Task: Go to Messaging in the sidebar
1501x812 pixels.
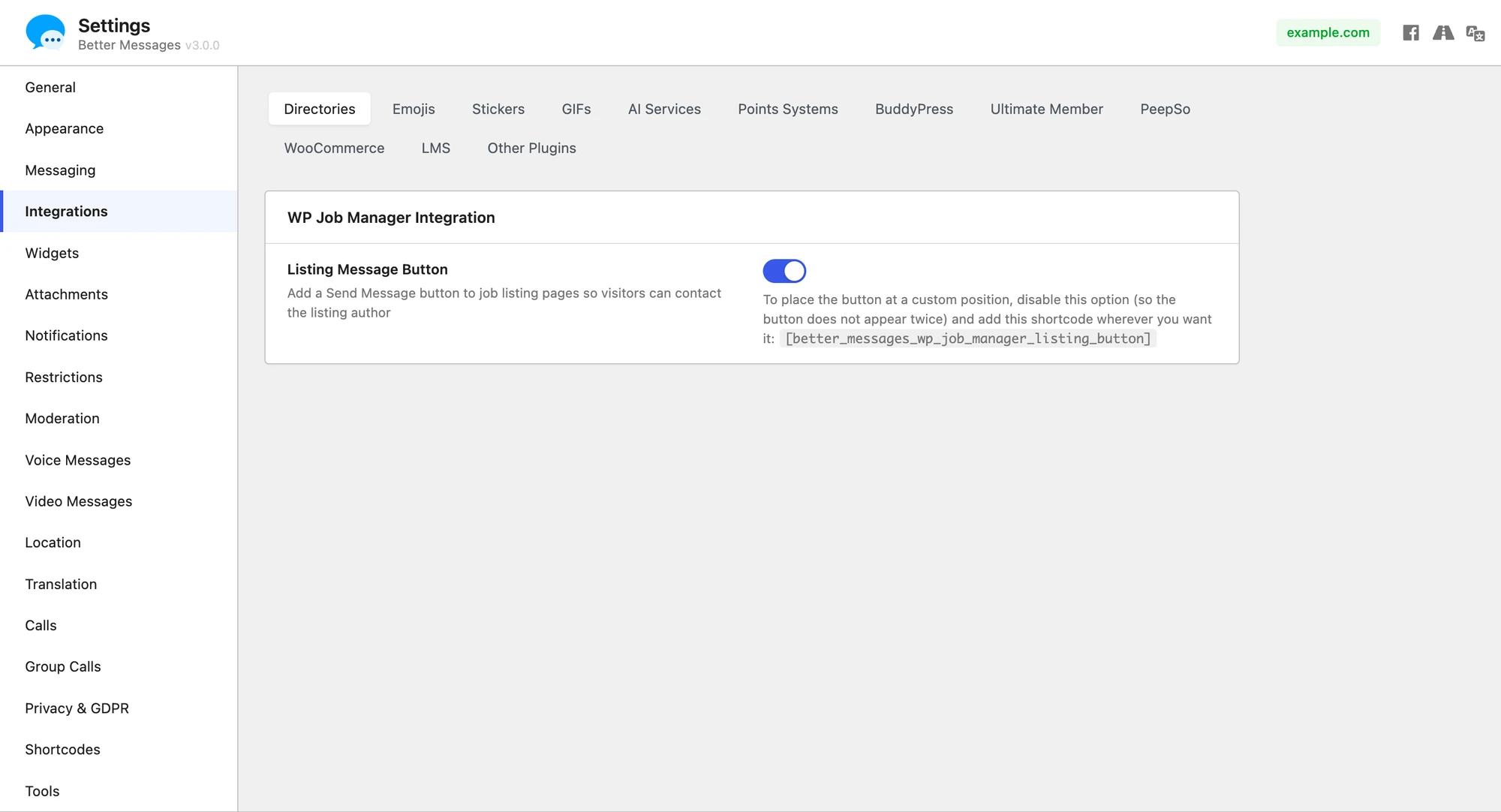Action: [119, 170]
